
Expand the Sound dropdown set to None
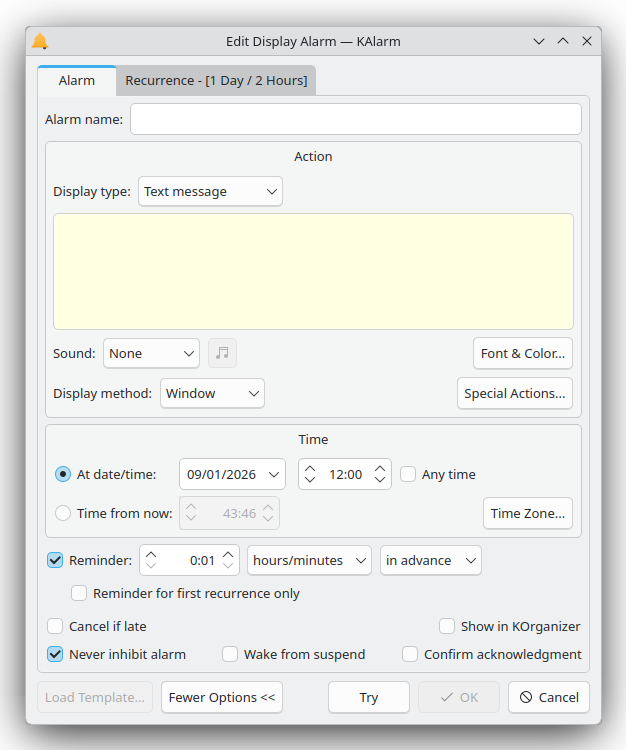tap(151, 353)
